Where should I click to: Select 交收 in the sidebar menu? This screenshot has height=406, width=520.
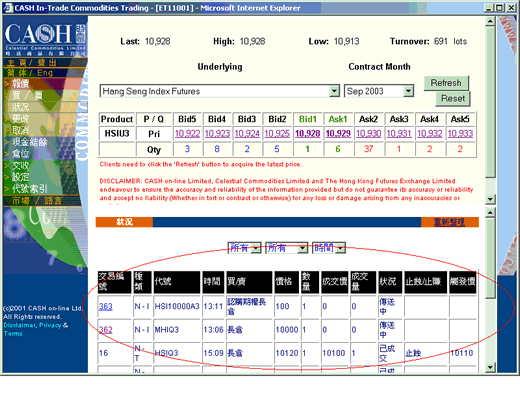pyautogui.click(x=21, y=165)
